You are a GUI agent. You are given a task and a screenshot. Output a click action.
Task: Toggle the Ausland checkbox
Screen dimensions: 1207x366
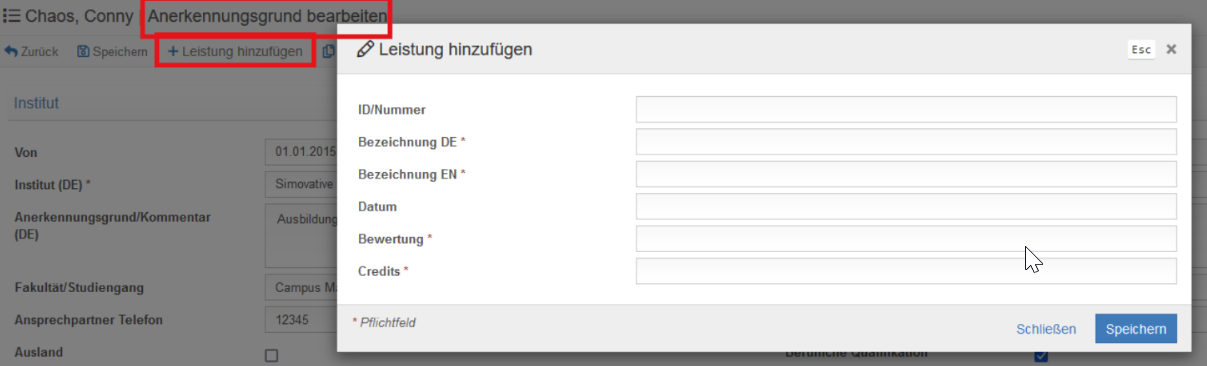271,355
